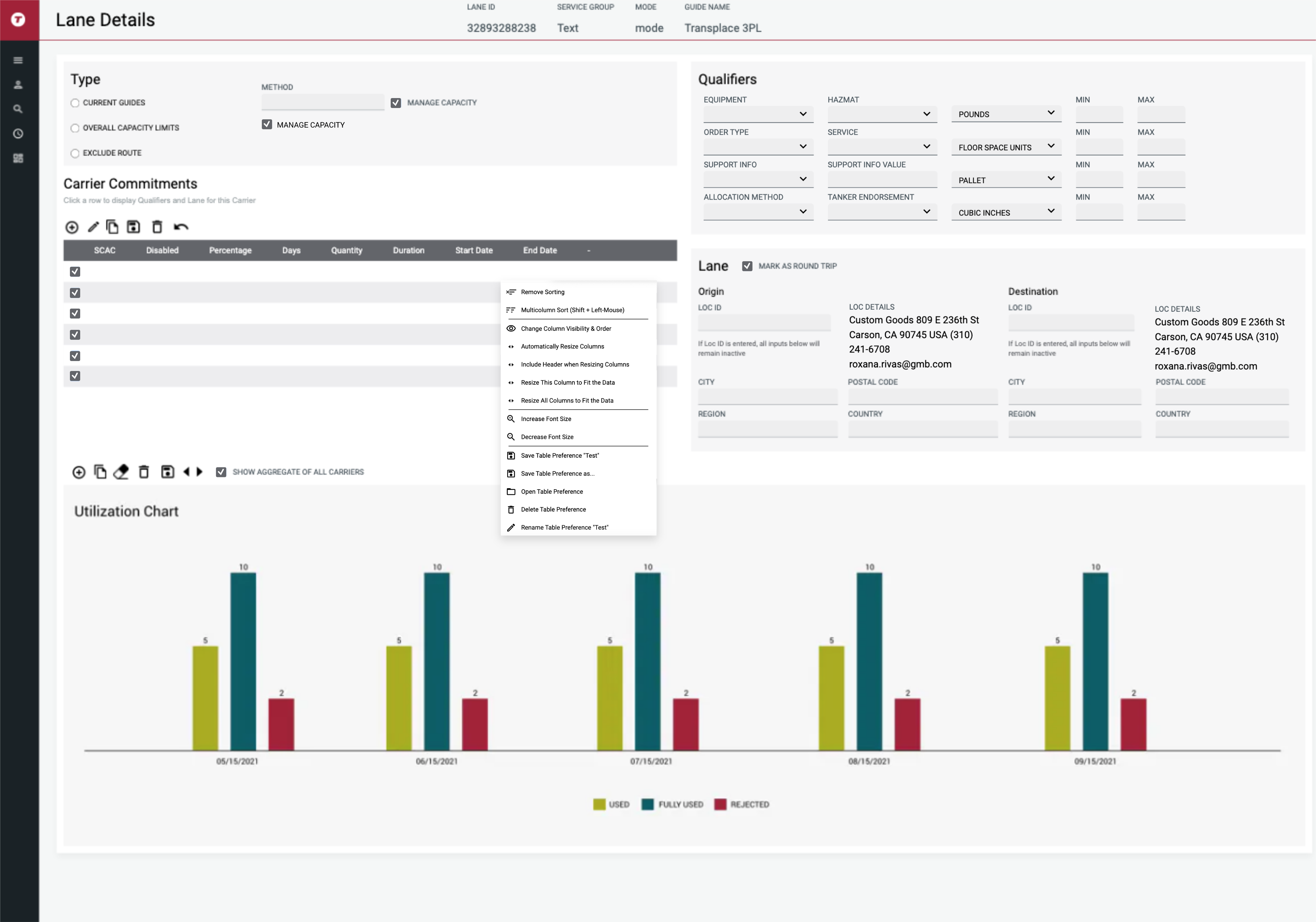1316x922 pixels.
Task: Click the Origin Loc ID field
Action: (764, 323)
